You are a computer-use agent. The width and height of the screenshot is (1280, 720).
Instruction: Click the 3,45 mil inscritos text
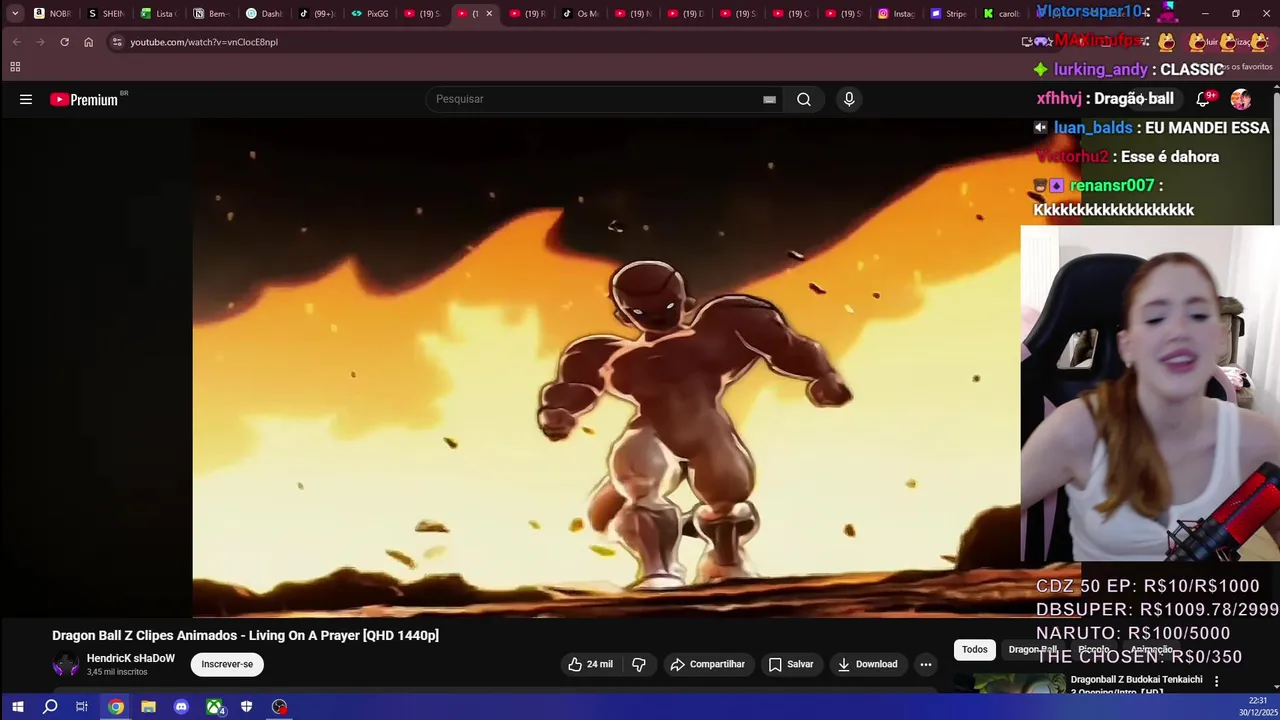tap(117, 672)
